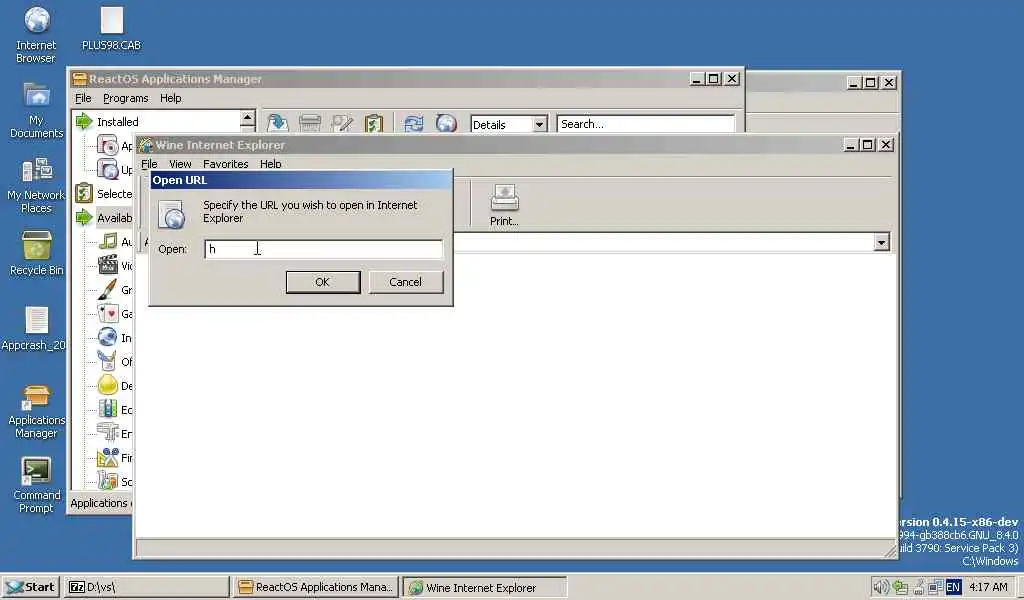
Task: Click the Install toolbar icon in Applications Manager
Action: pyautogui.click(x=277, y=123)
